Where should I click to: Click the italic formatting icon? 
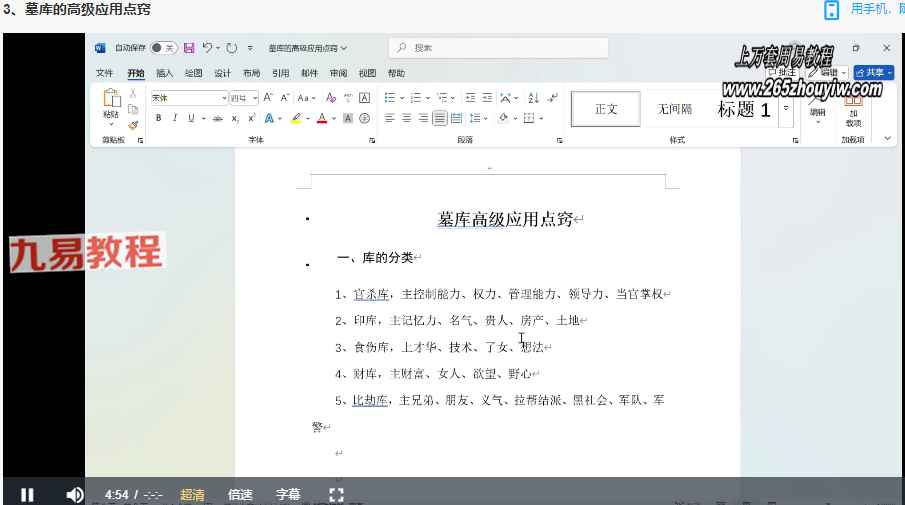(174, 118)
